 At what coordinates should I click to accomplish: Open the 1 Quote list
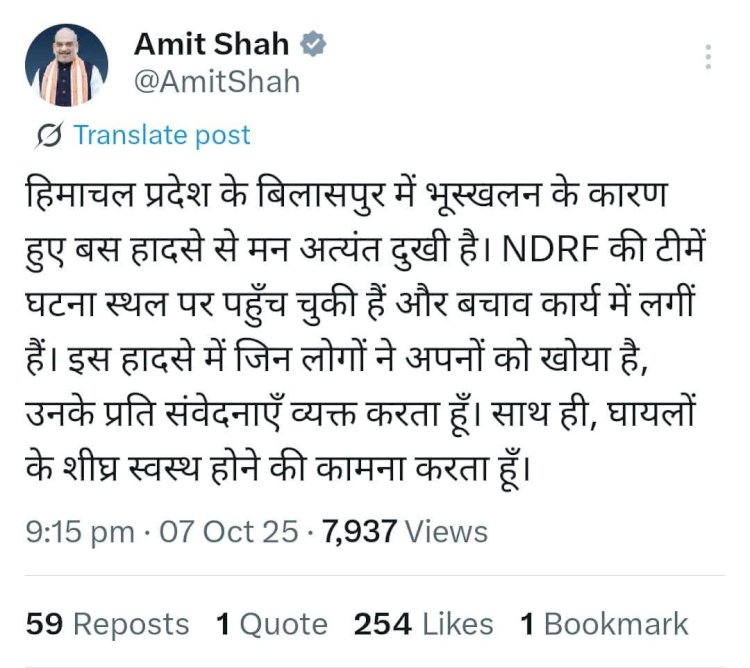[271, 624]
